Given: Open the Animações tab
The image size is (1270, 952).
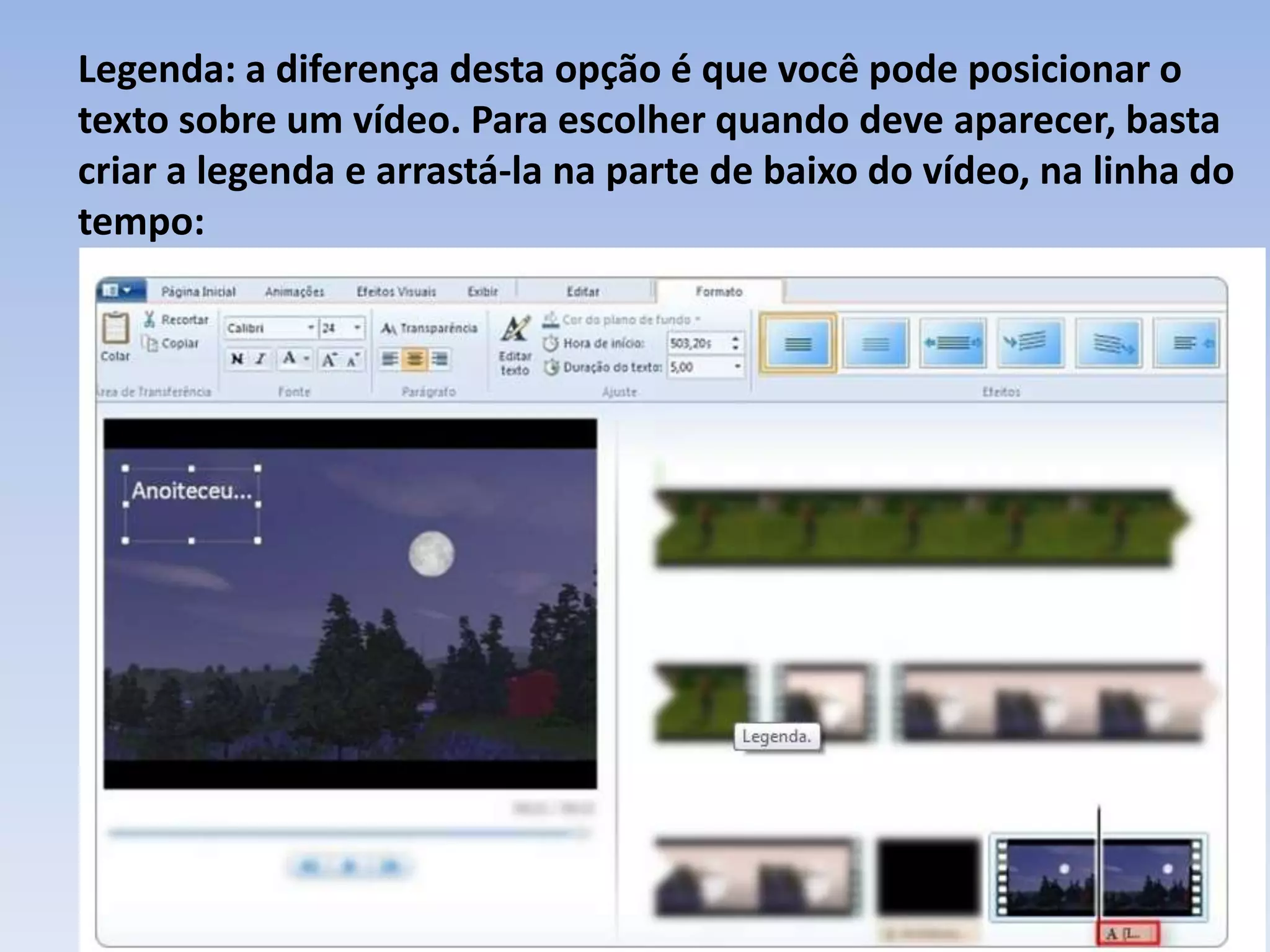Looking at the screenshot, I should 295,291.
